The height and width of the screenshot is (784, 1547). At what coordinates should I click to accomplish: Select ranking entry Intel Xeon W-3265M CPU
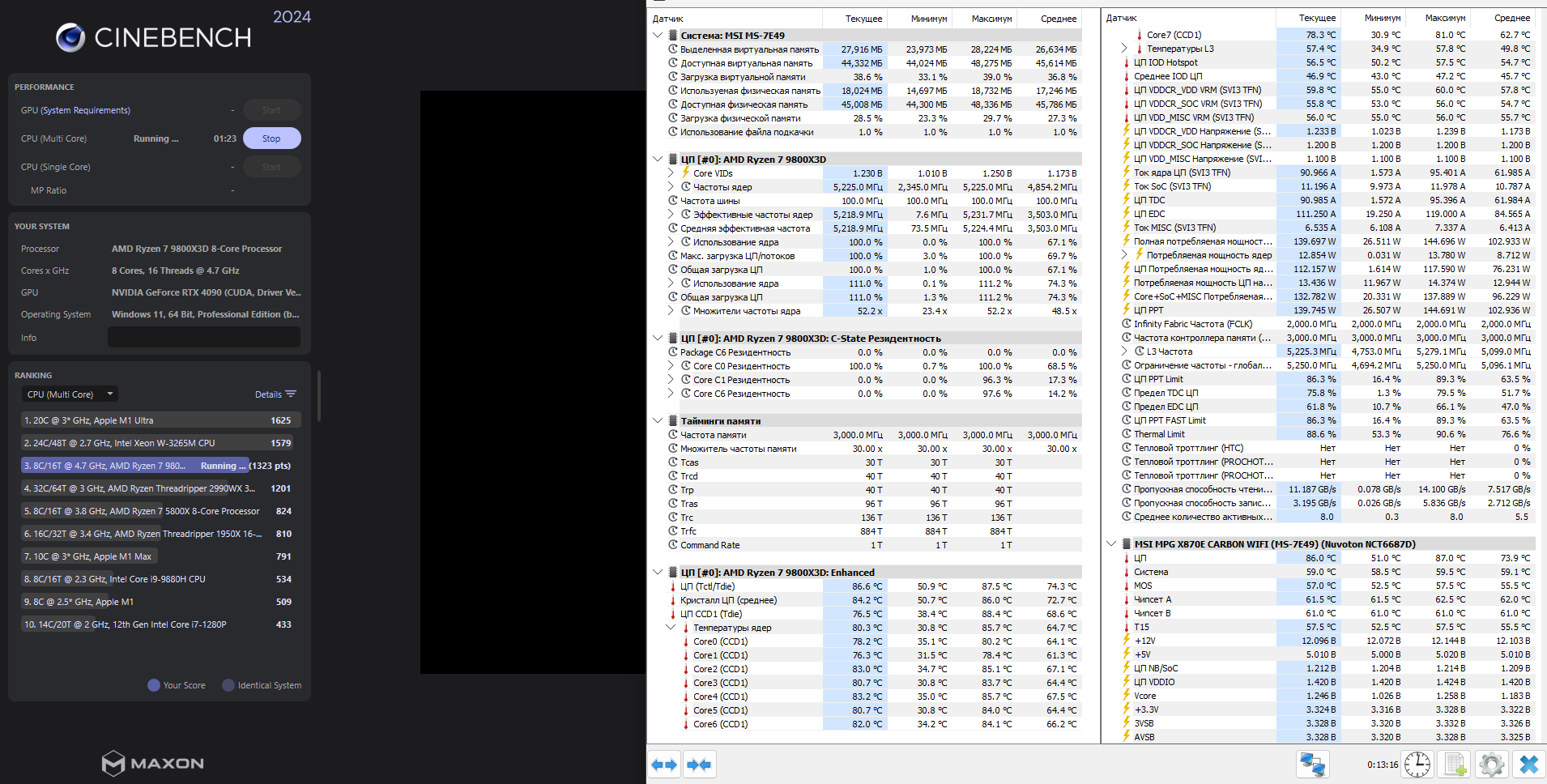161,443
